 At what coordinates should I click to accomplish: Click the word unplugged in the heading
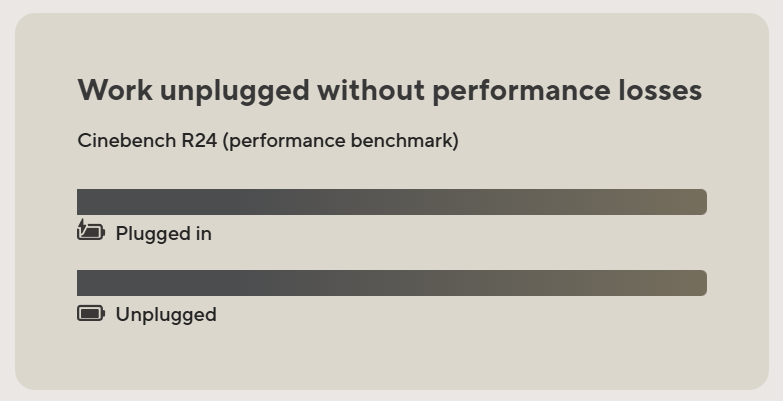tap(234, 92)
